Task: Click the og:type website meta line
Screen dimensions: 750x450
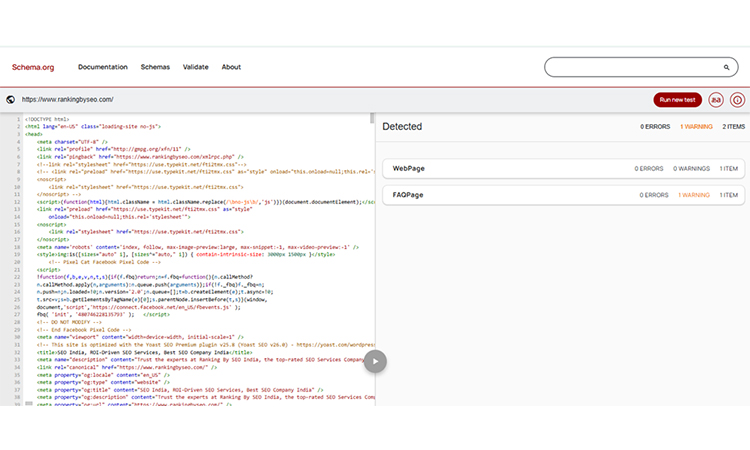Action: (103, 383)
